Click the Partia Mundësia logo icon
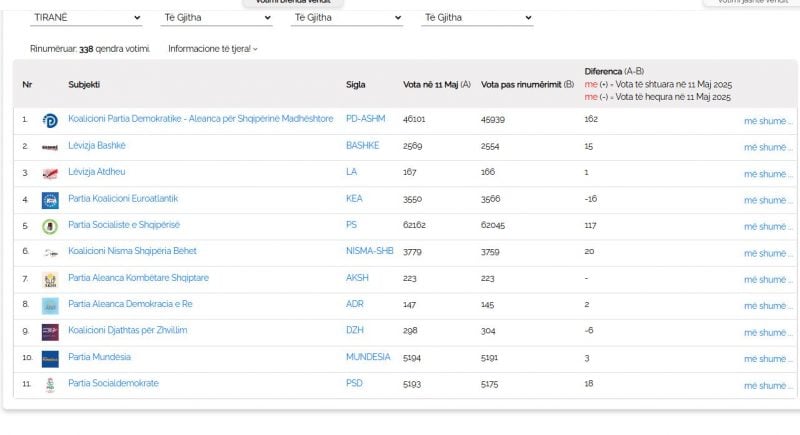The image size is (800, 435). [x=50, y=359]
